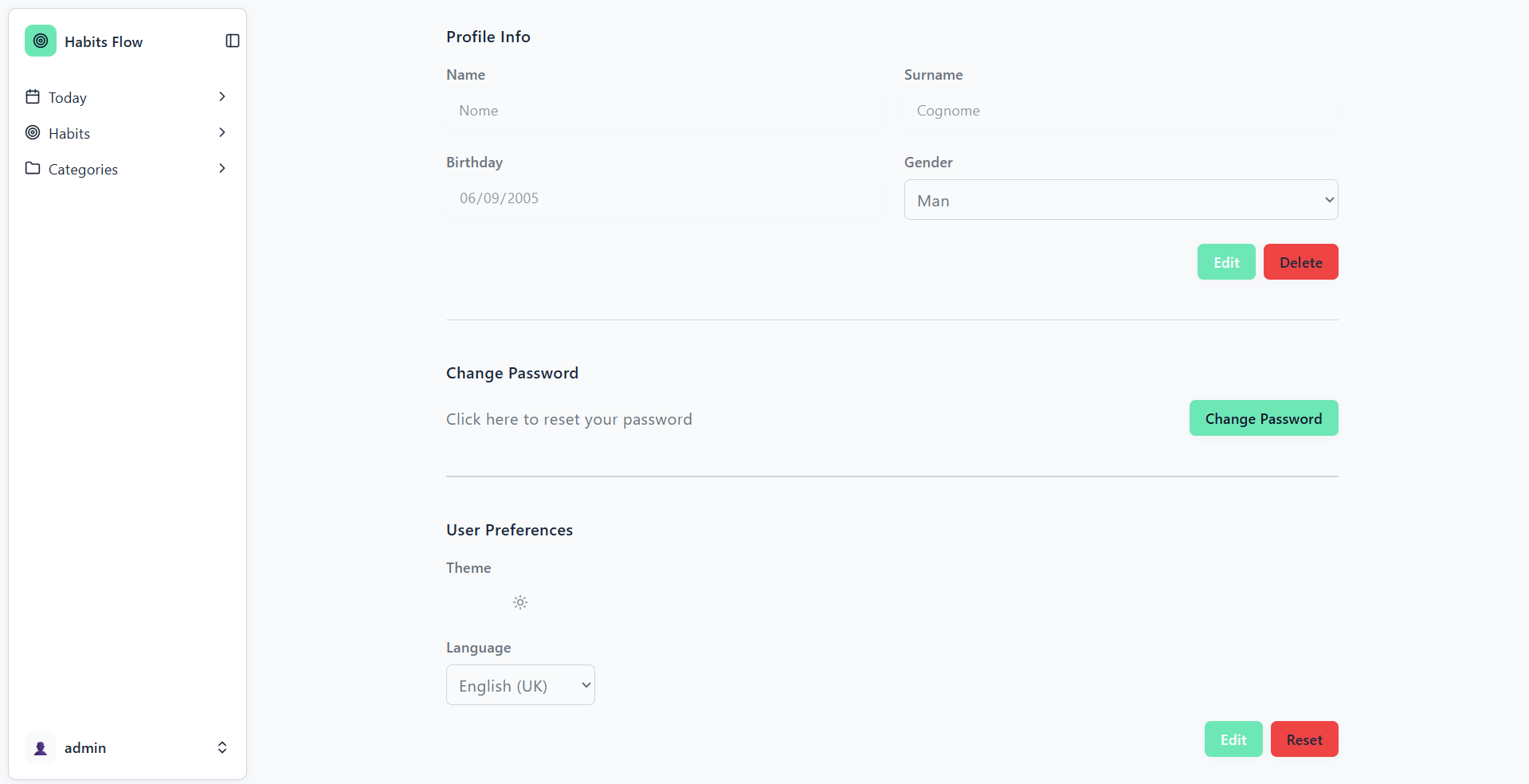Screen dimensions: 1529x784
Task: Click the Categories folder icon
Action: coord(33,168)
